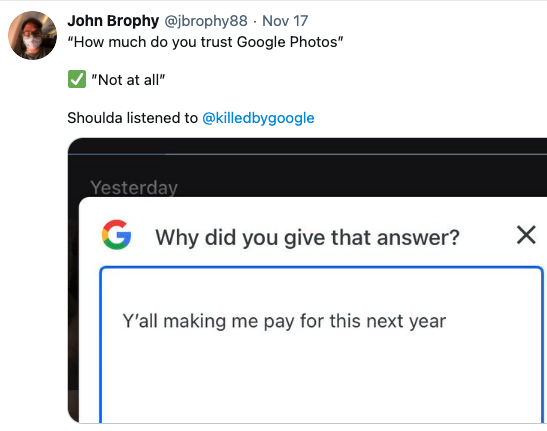The height and width of the screenshot is (431, 547).
Task: Click the blue progress line atop embedded image
Action: 117,154
